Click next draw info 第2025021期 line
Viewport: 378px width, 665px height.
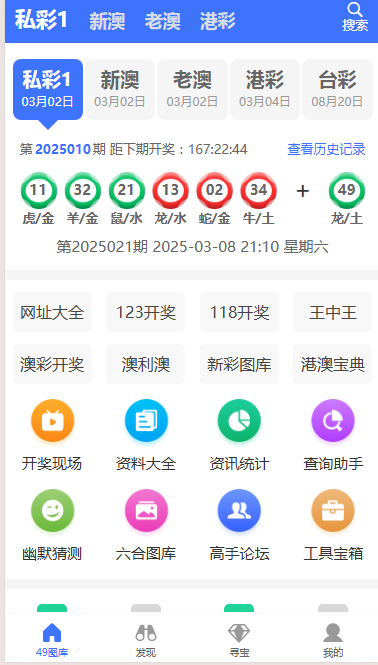point(192,246)
